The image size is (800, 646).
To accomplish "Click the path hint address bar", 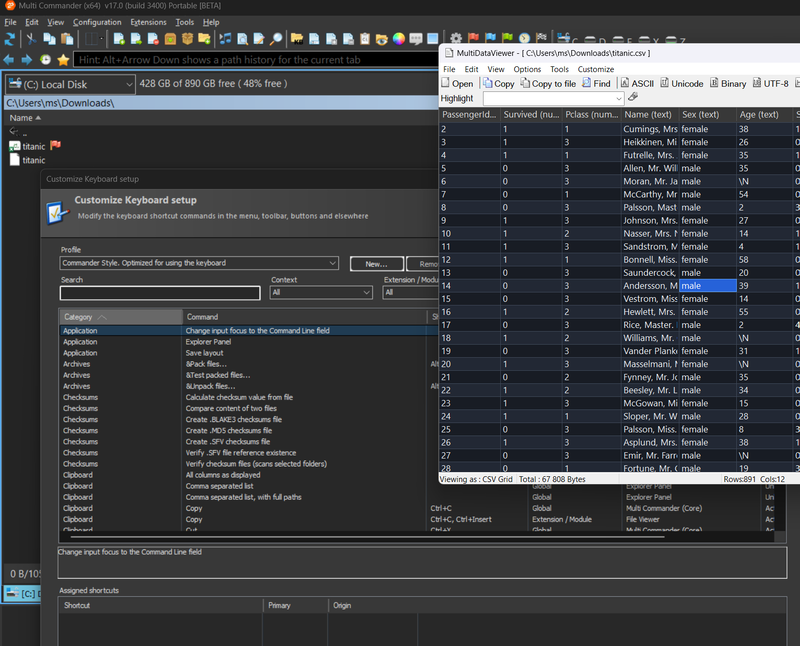I will (256, 60).
